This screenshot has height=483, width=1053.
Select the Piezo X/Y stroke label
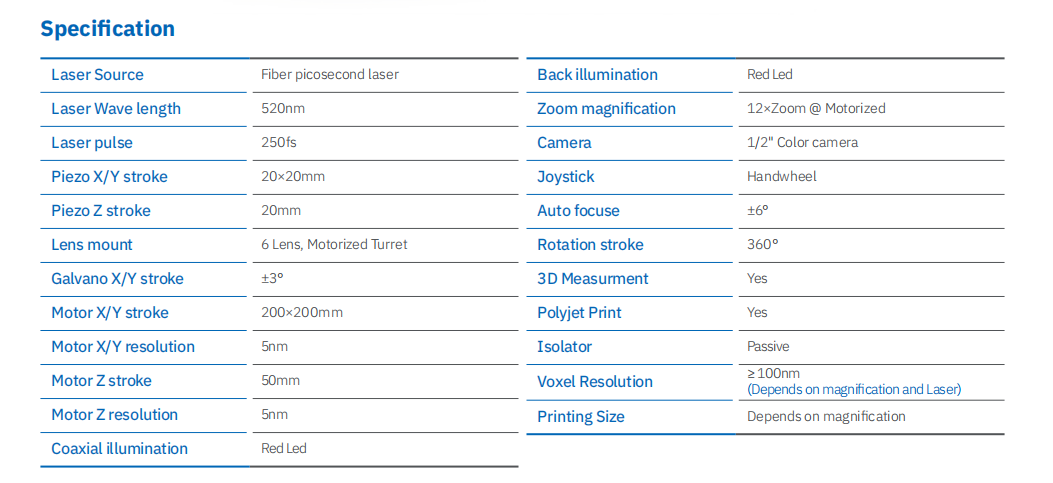(109, 177)
